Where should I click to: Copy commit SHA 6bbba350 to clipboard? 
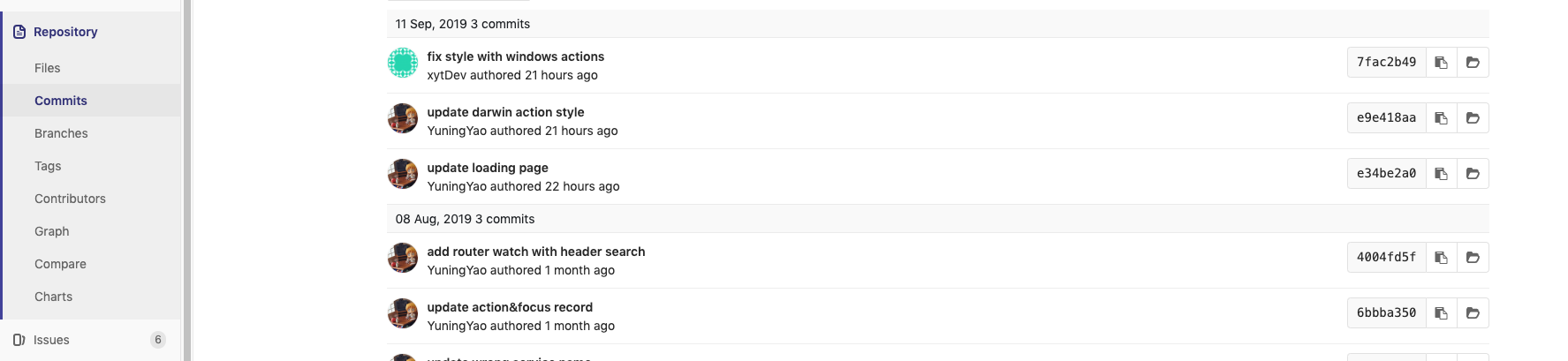pyautogui.click(x=1441, y=313)
